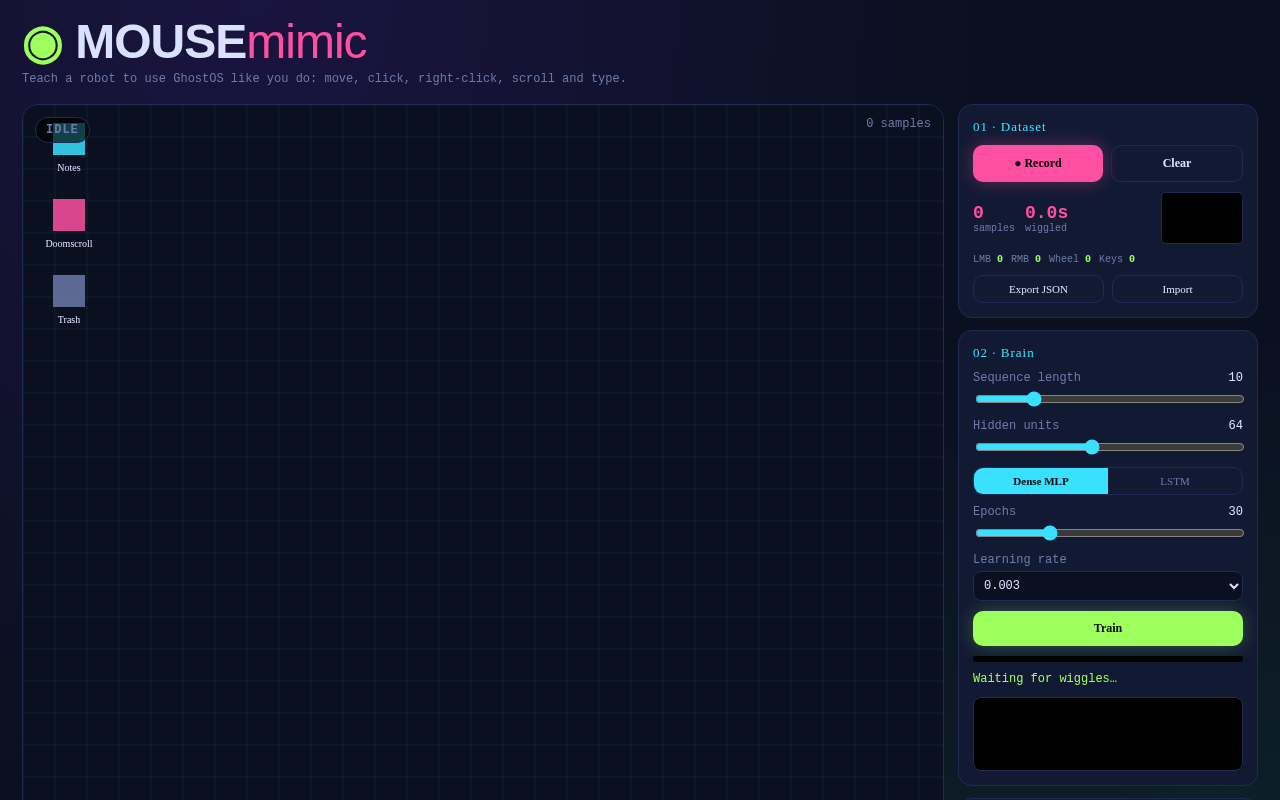Click the Hidden units value 64
1280x800 pixels.
[1236, 426]
